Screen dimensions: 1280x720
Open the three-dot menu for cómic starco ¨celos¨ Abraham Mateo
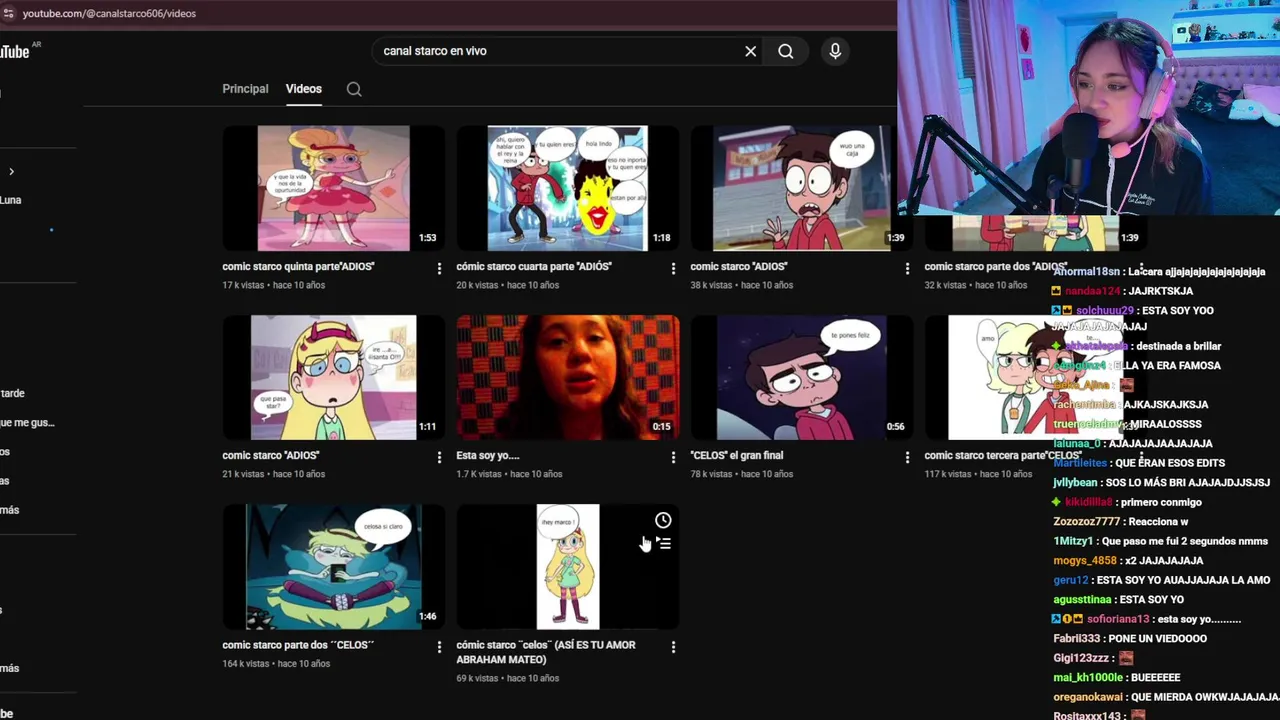coord(673,647)
